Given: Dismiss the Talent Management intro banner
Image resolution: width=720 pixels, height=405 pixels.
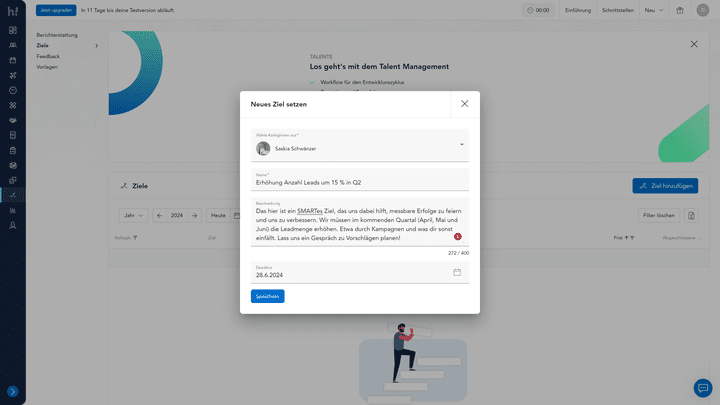Looking at the screenshot, I should coord(694,44).
